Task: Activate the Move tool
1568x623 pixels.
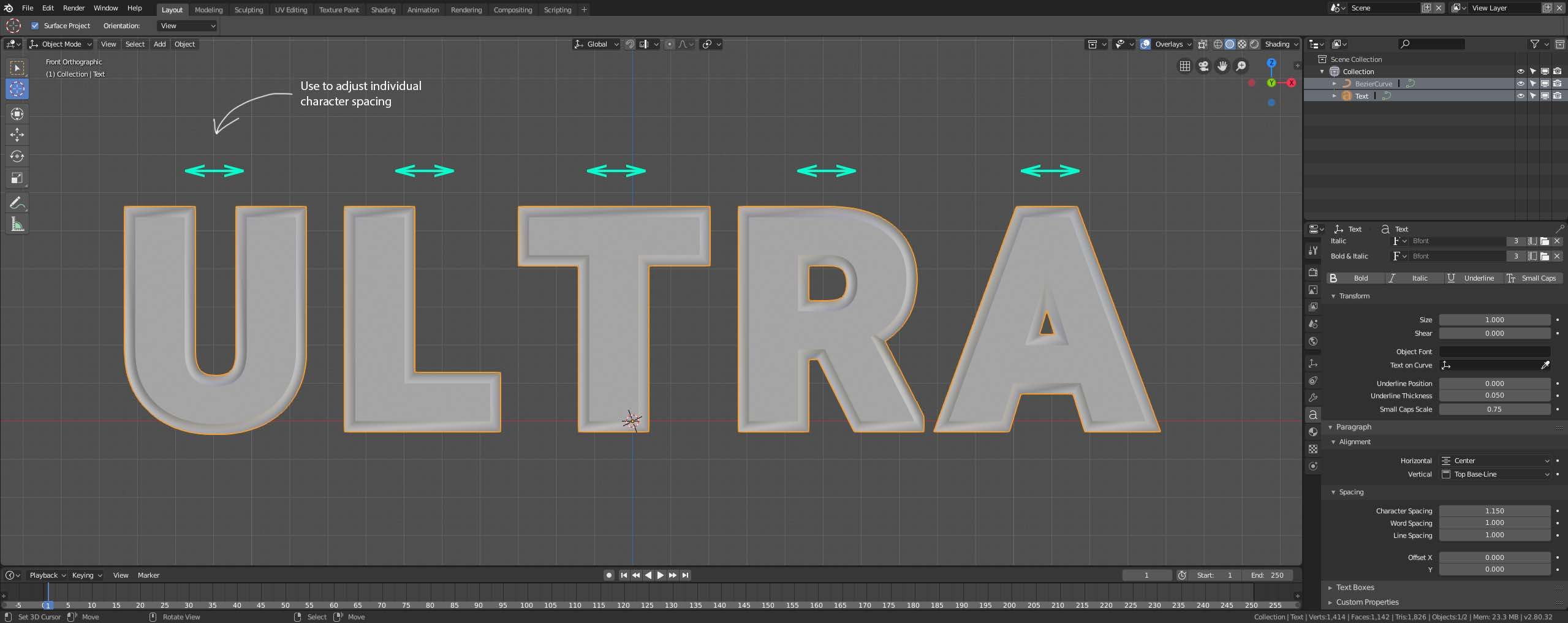Action: pos(17,135)
